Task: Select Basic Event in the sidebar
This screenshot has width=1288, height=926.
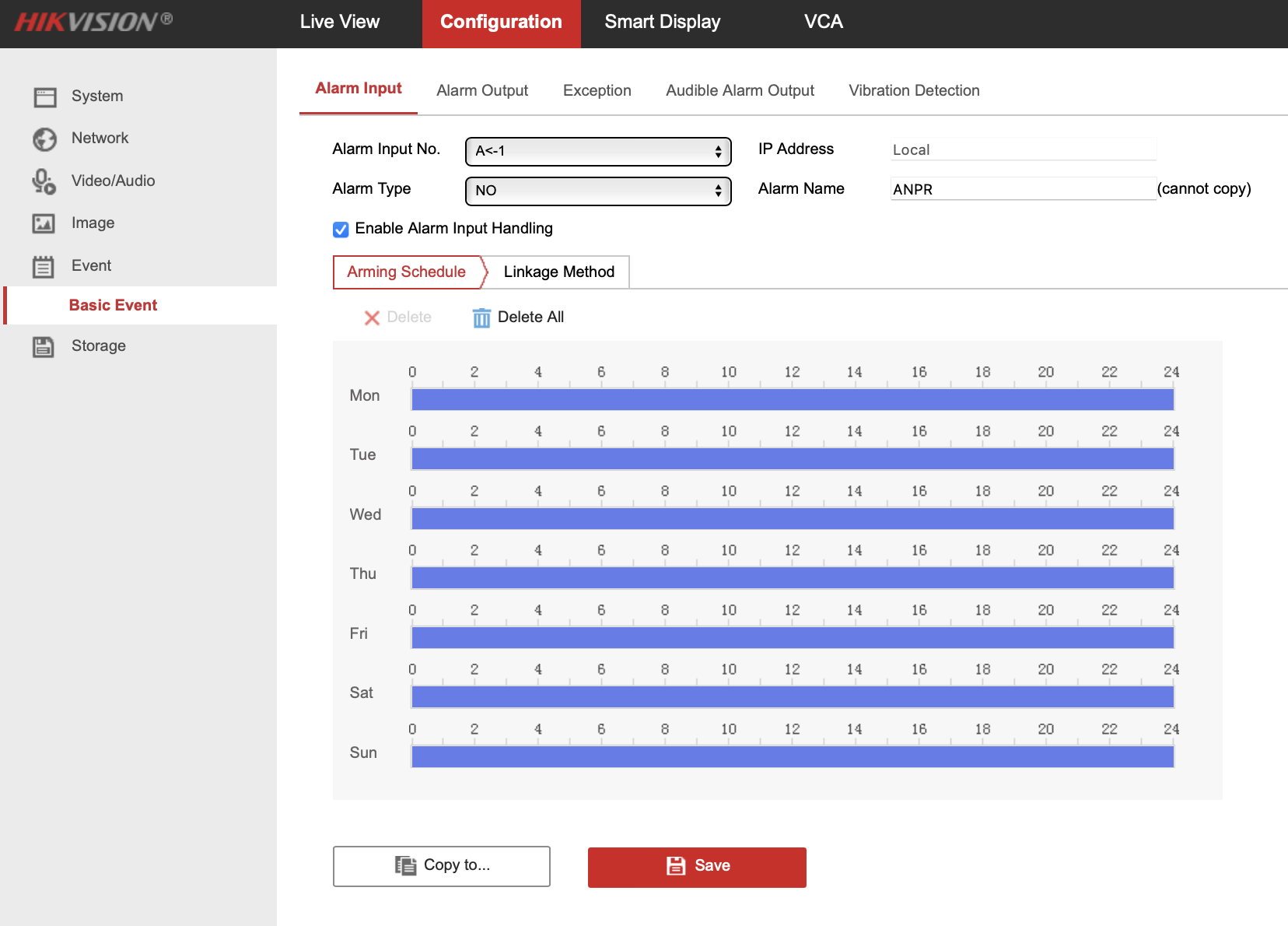Action: click(x=114, y=306)
